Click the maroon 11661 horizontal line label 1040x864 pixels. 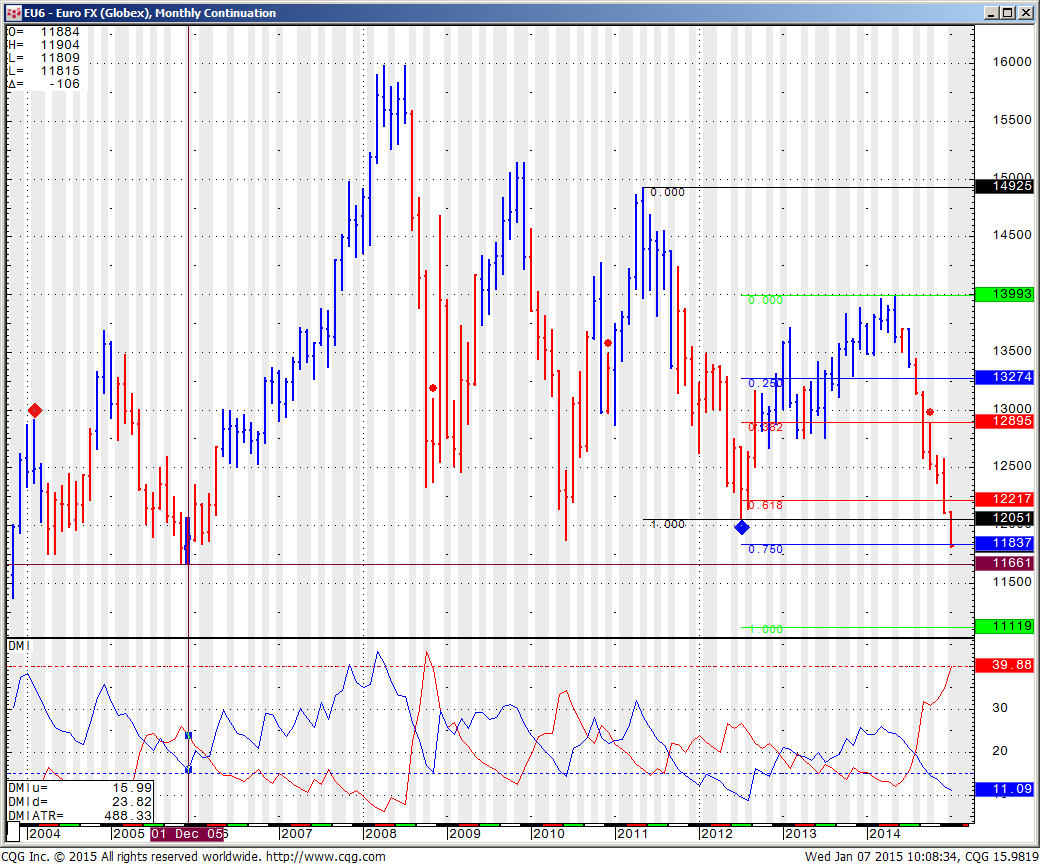(1005, 564)
